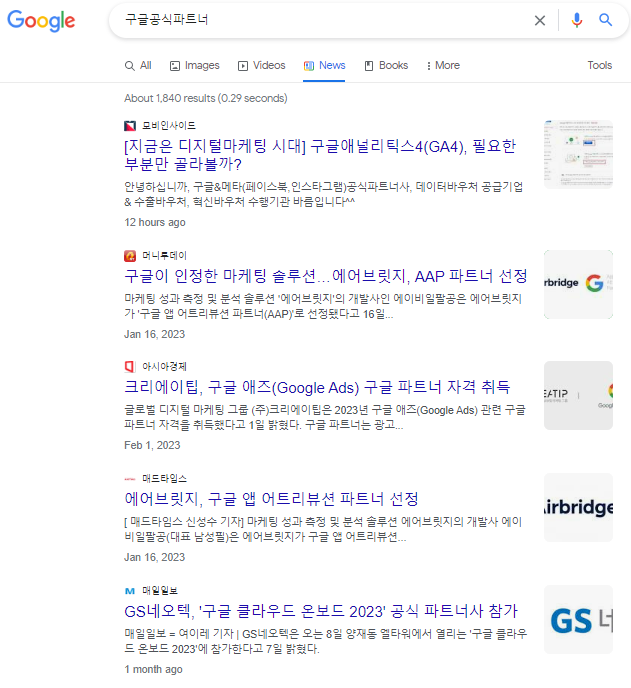This screenshot has width=631, height=688.
Task: Click snippet beginning 안녕하십니까, 구글&메타
Action: pos(324,194)
